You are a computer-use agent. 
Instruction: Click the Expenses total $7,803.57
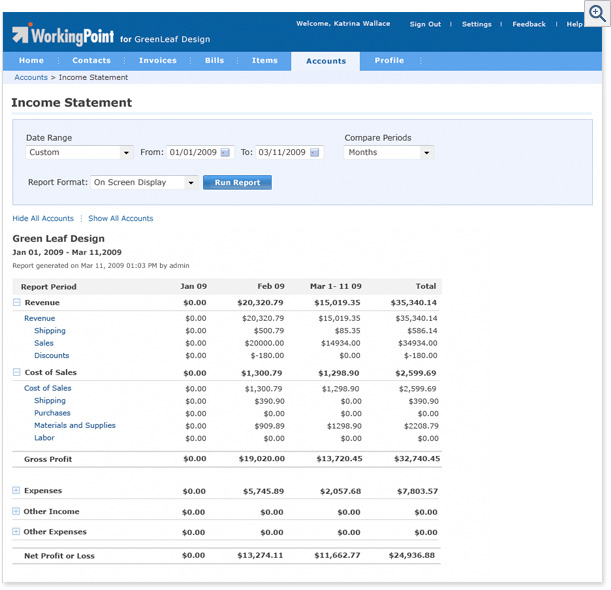pyautogui.click(x=417, y=491)
